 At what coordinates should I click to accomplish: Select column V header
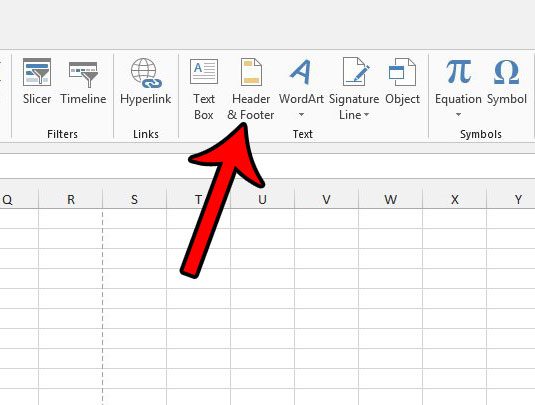point(327,199)
